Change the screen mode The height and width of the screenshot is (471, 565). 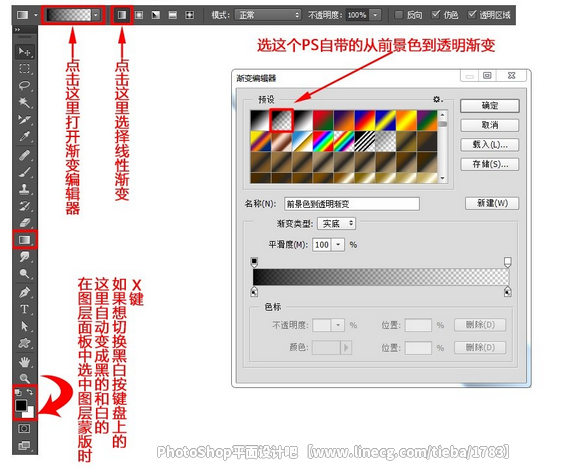[24, 445]
